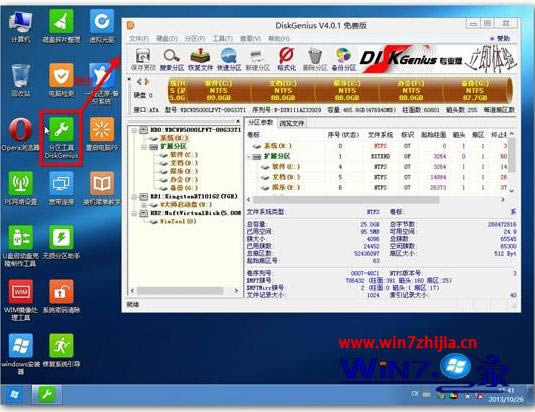Image resolution: width=535 pixels, height=412 pixels.
Task: Open the Broadband Connection (宽带连接) desktop icon
Action: pos(61,188)
